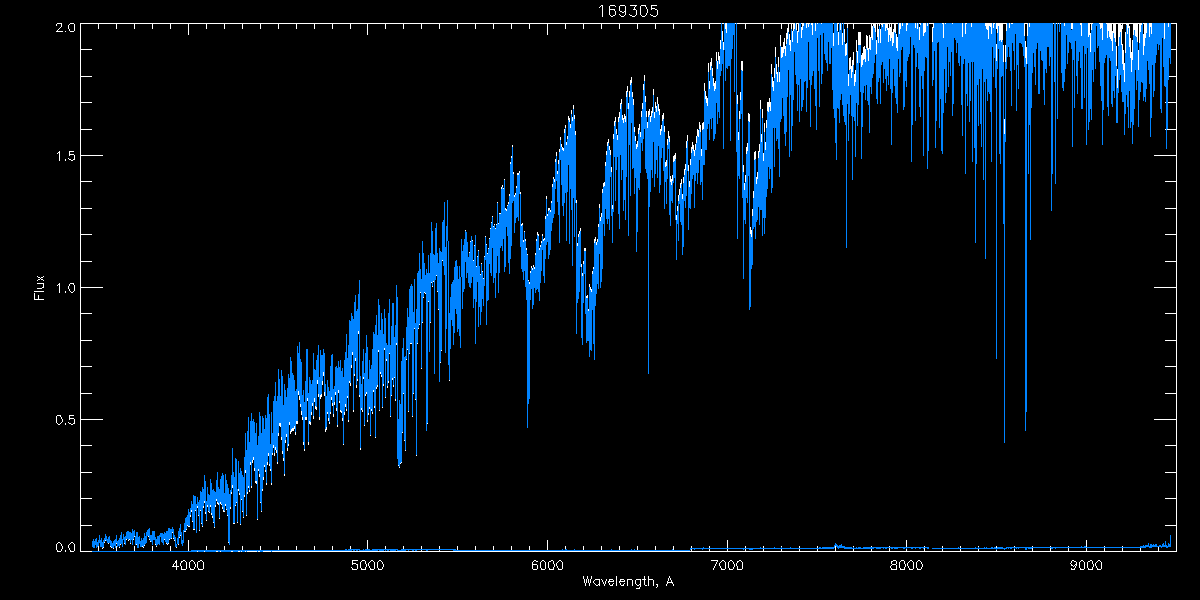Click the 2.0 flux tick label

63,27
